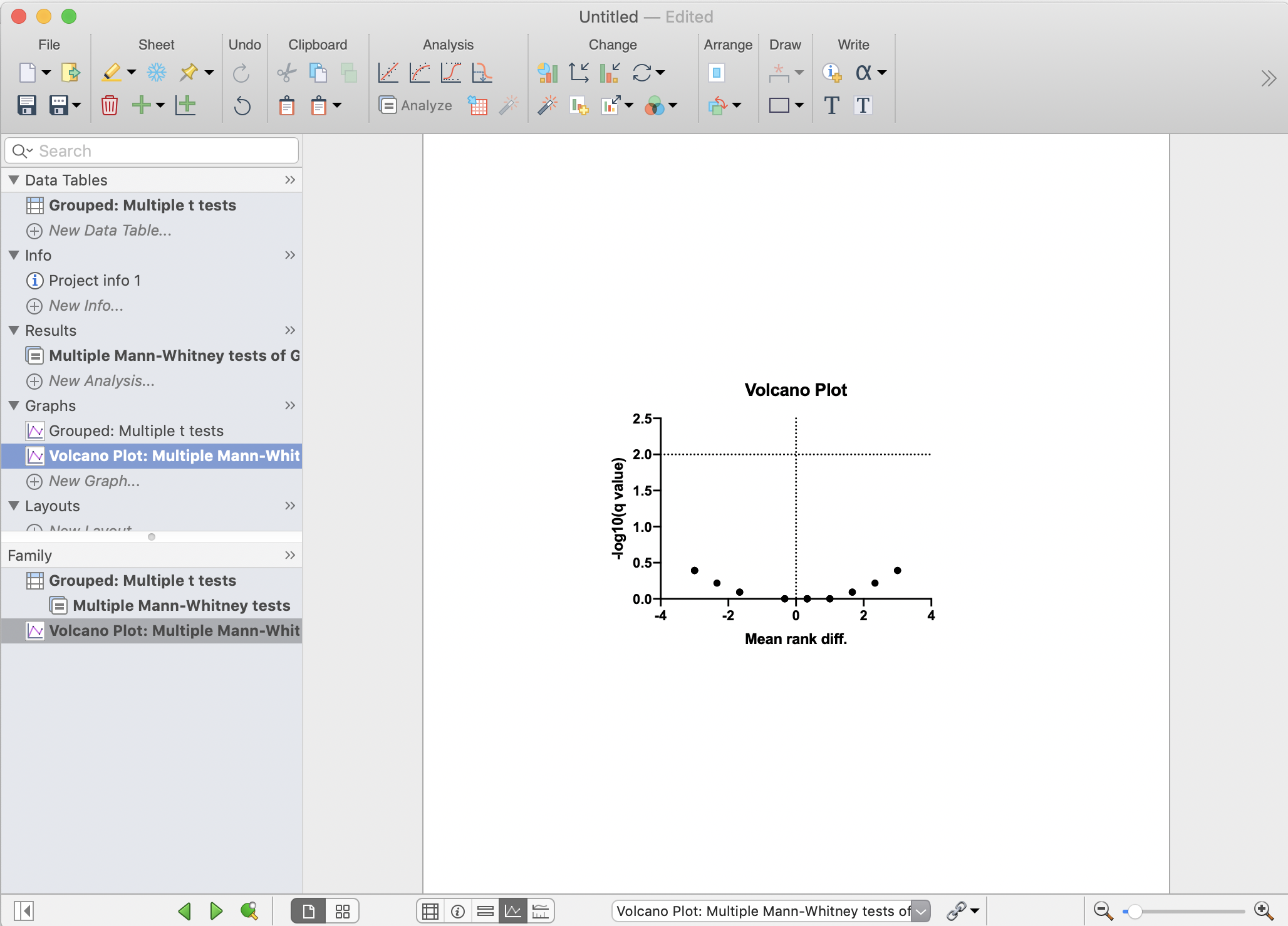Click the green magnifier search-sheet icon
The width and height of the screenshot is (1288, 926).
(x=249, y=910)
